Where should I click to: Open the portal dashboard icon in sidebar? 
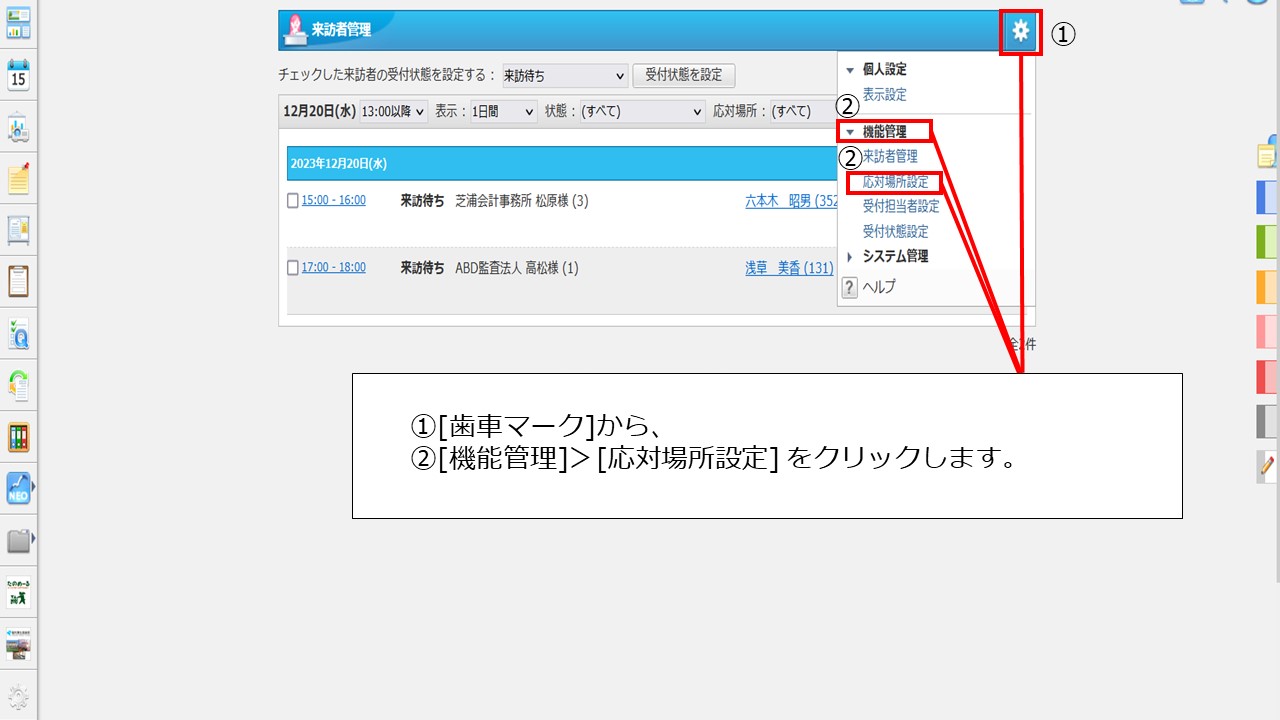[18, 24]
